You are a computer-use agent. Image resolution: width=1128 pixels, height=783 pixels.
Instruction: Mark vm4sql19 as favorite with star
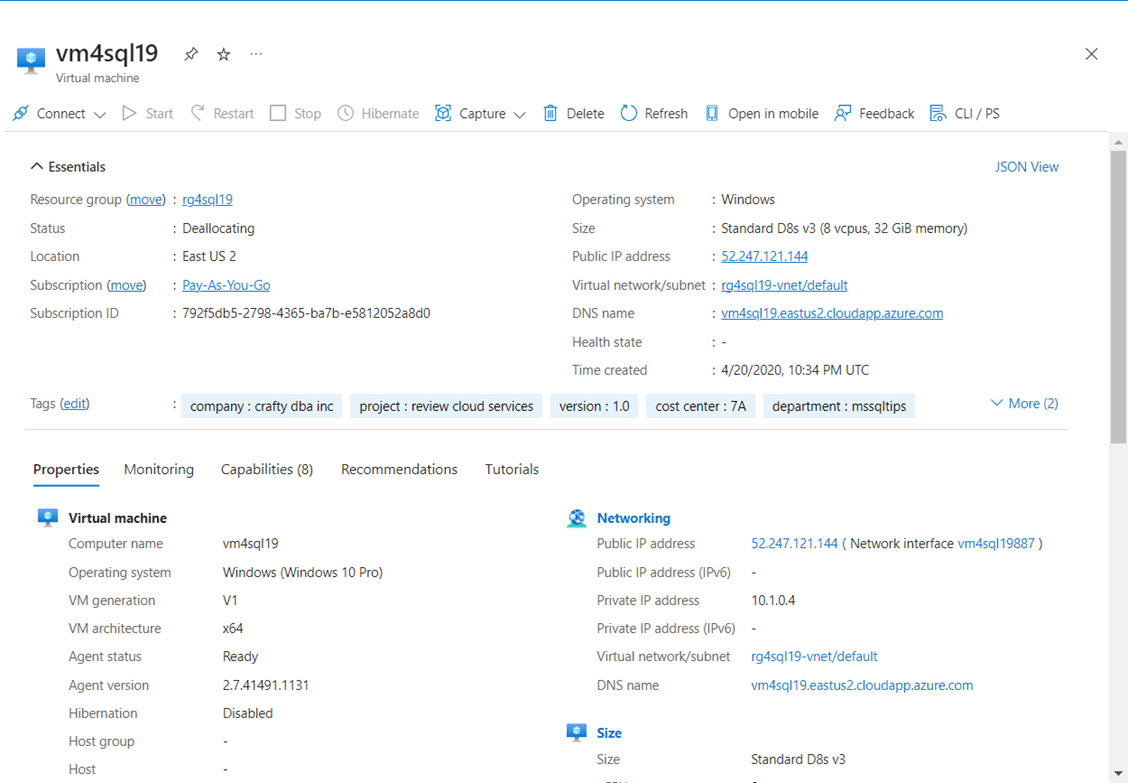[x=224, y=54]
